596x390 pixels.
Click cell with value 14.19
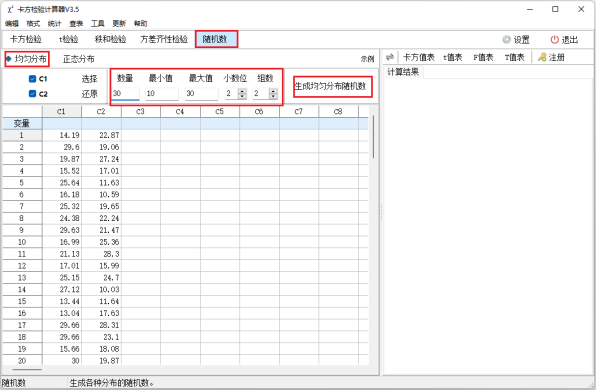click(x=62, y=135)
